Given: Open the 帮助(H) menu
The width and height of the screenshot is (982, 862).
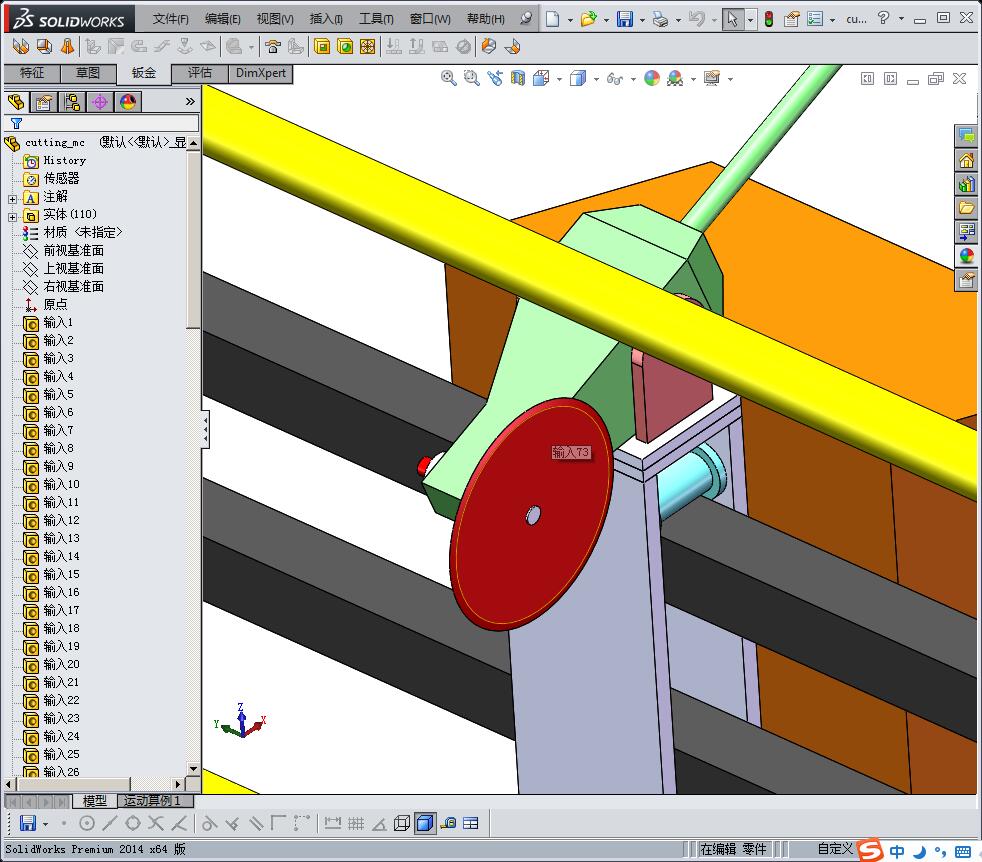Looking at the screenshot, I should [485, 19].
